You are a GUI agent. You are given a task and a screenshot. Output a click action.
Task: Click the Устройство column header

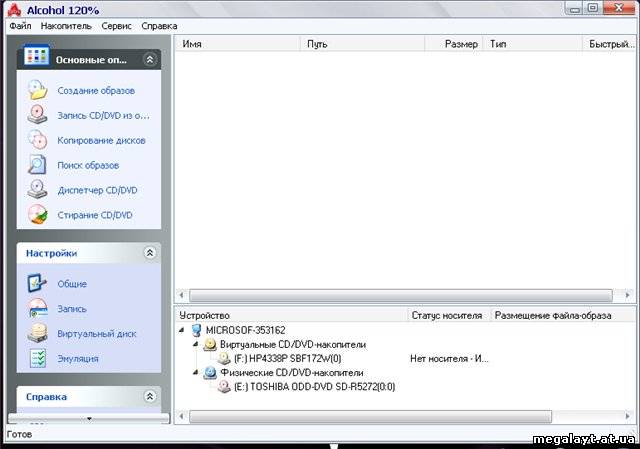point(292,315)
